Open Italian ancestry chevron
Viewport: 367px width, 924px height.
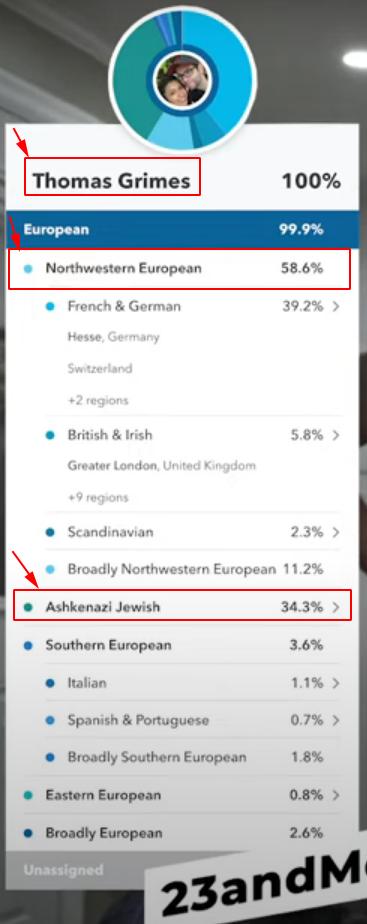pyautogui.click(x=336, y=684)
